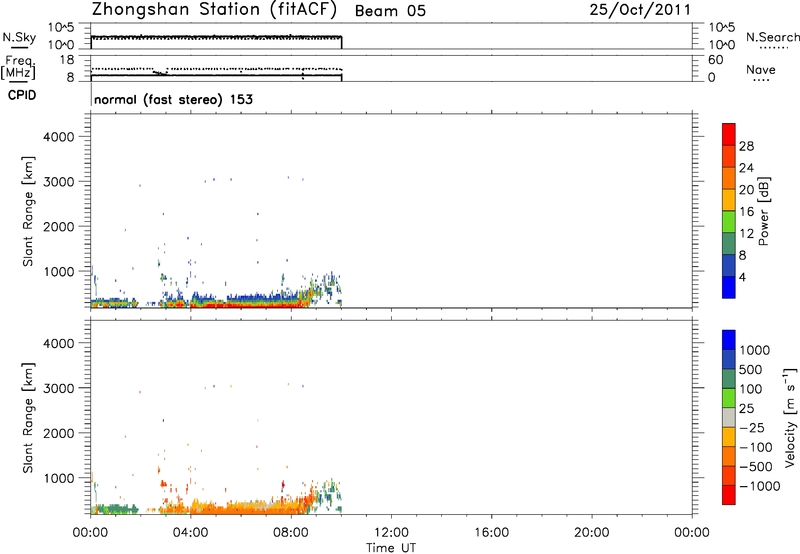Image resolution: width=800 pixels, height=554 pixels.
Task: Click the '−1000' label on the Velocity scale
Action: [759, 486]
